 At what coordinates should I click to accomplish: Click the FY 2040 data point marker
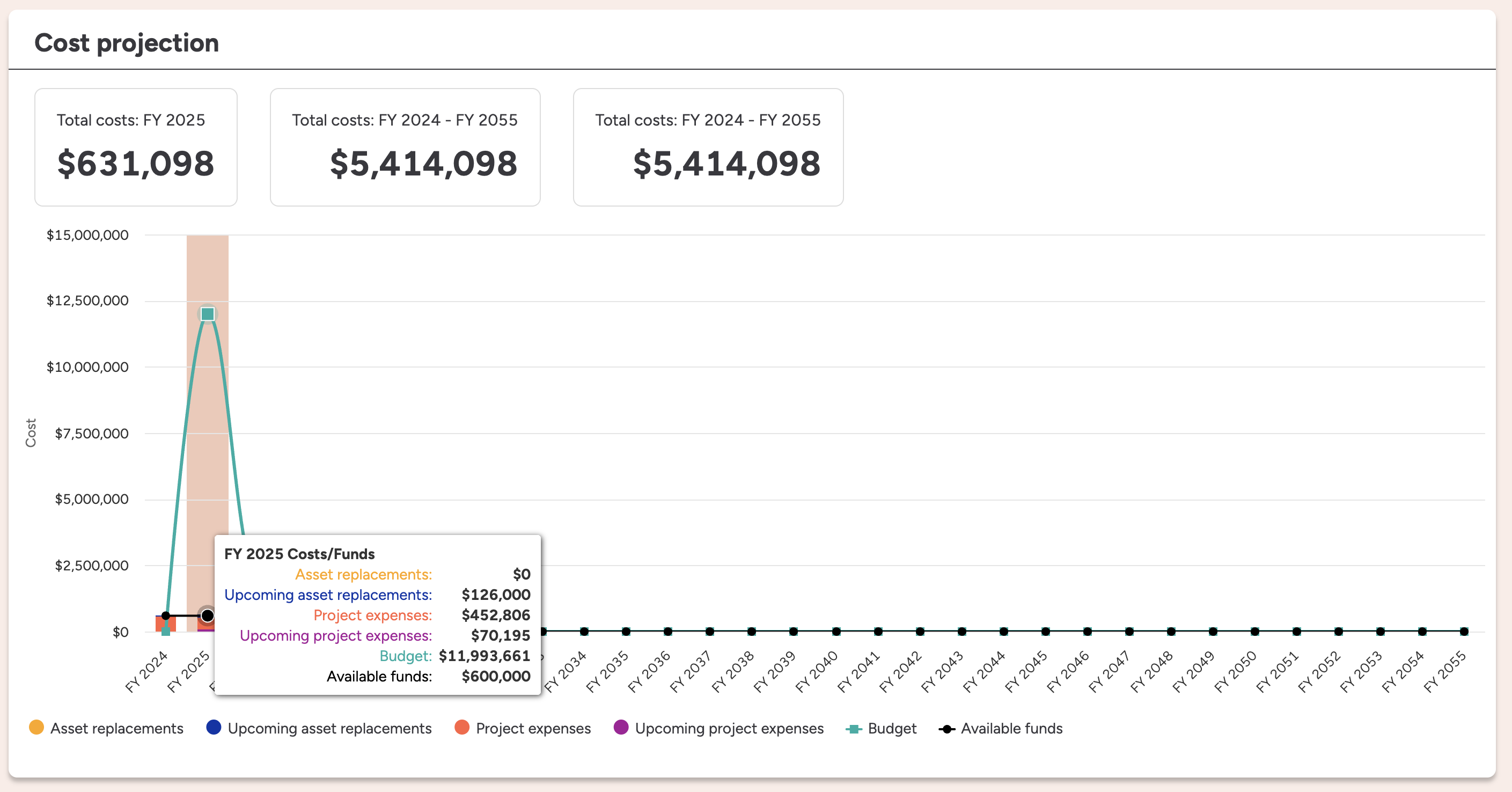[x=836, y=631]
